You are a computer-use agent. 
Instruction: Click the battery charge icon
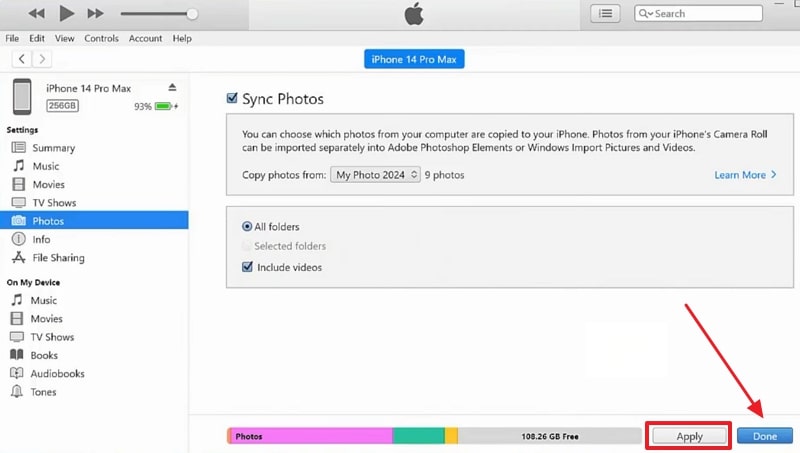[x=165, y=106]
